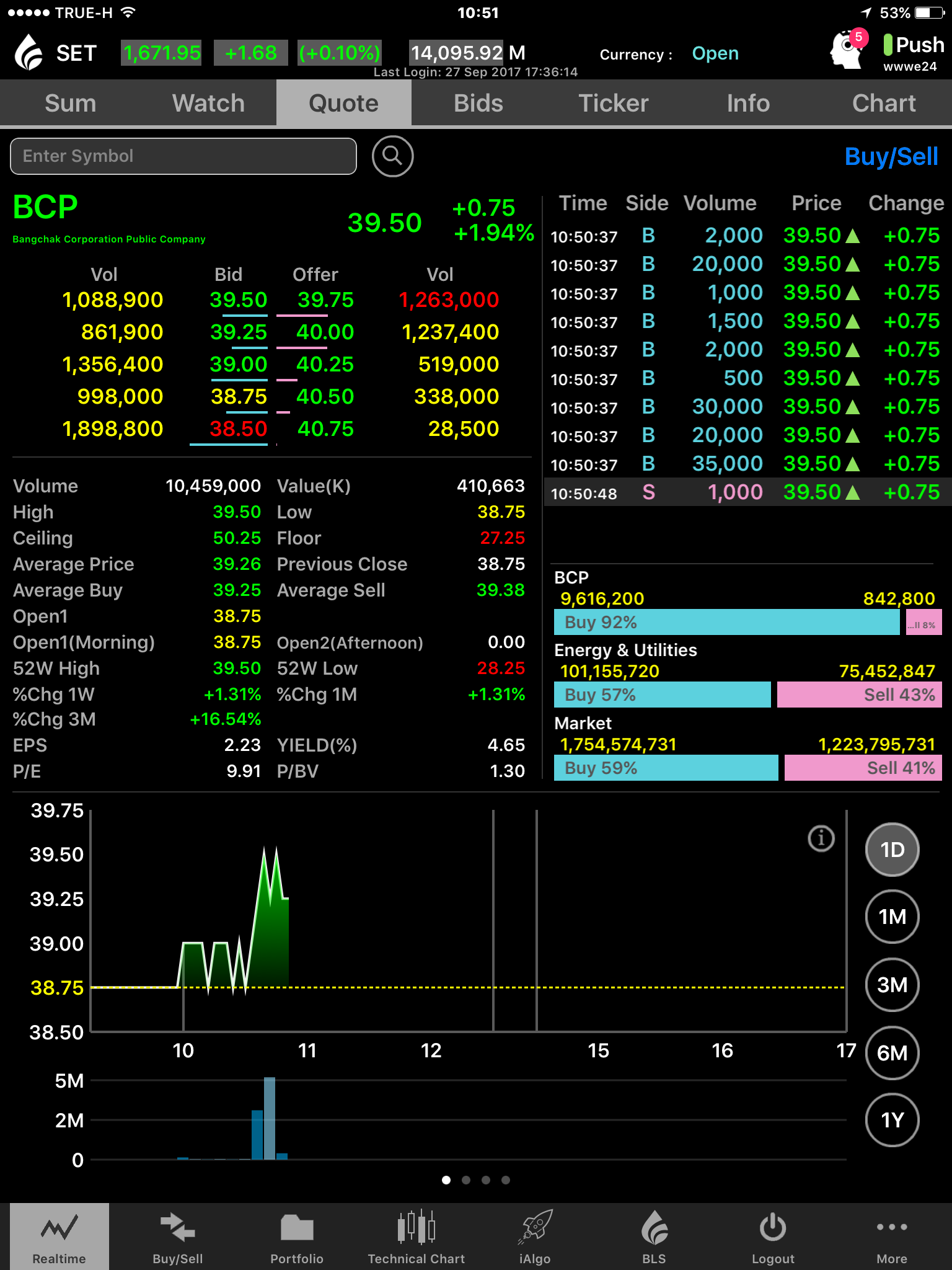Select the 3M chart range

tap(892, 985)
